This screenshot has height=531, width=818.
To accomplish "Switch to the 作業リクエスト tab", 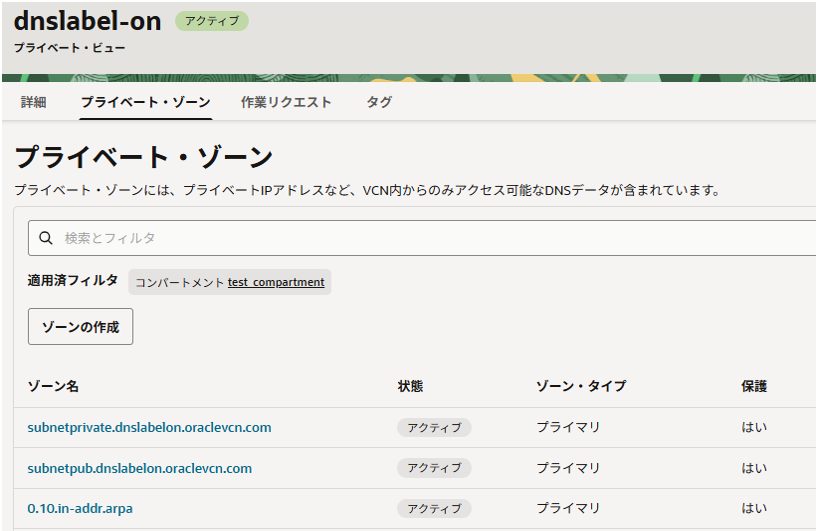I will pyautogui.click(x=286, y=102).
